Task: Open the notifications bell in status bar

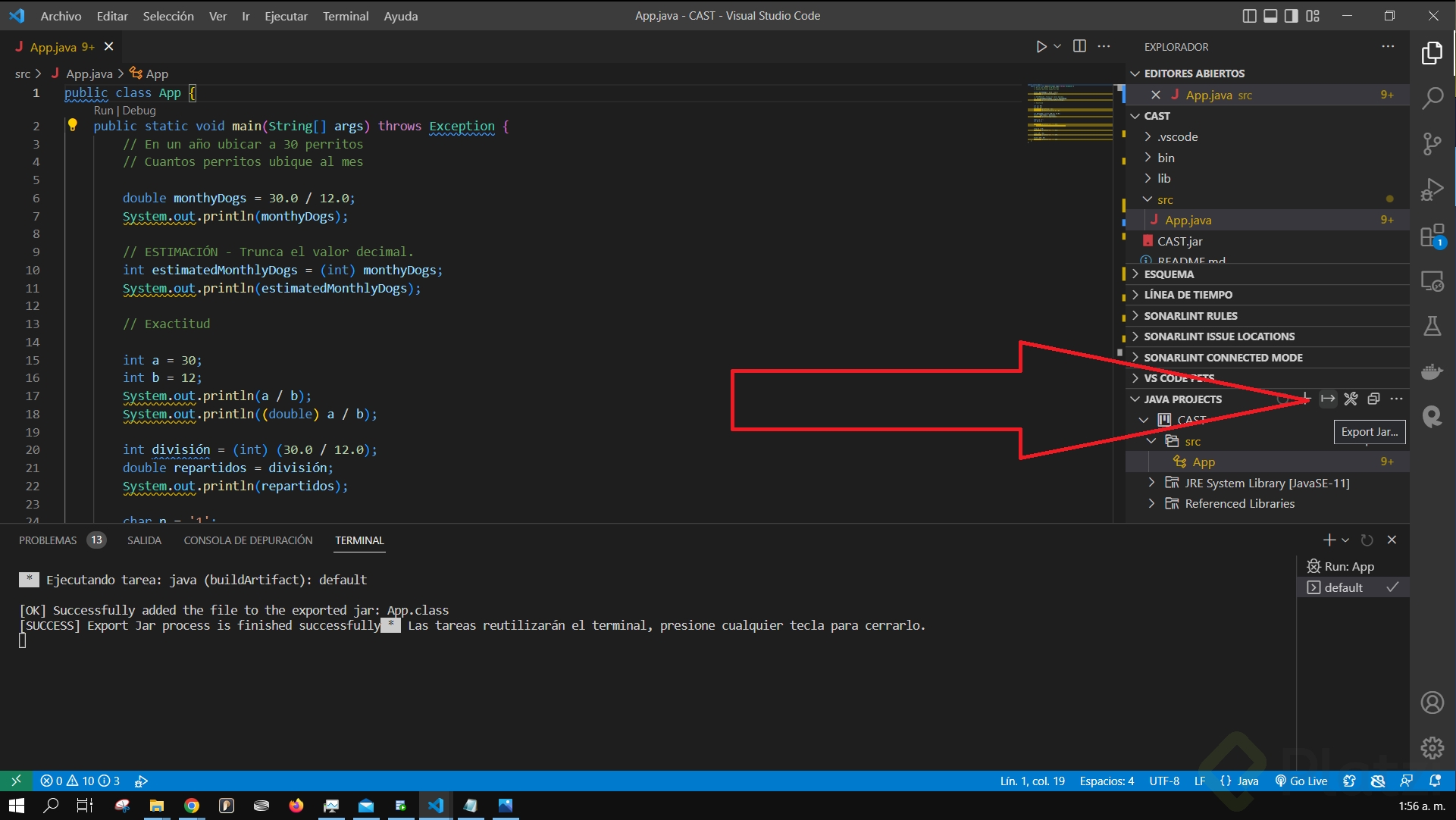Action: point(1436,781)
